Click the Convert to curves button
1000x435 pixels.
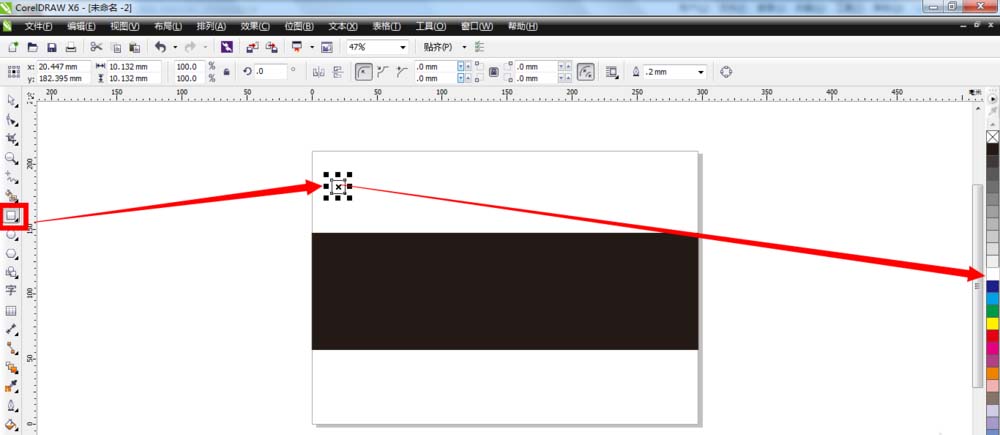tap(726, 72)
